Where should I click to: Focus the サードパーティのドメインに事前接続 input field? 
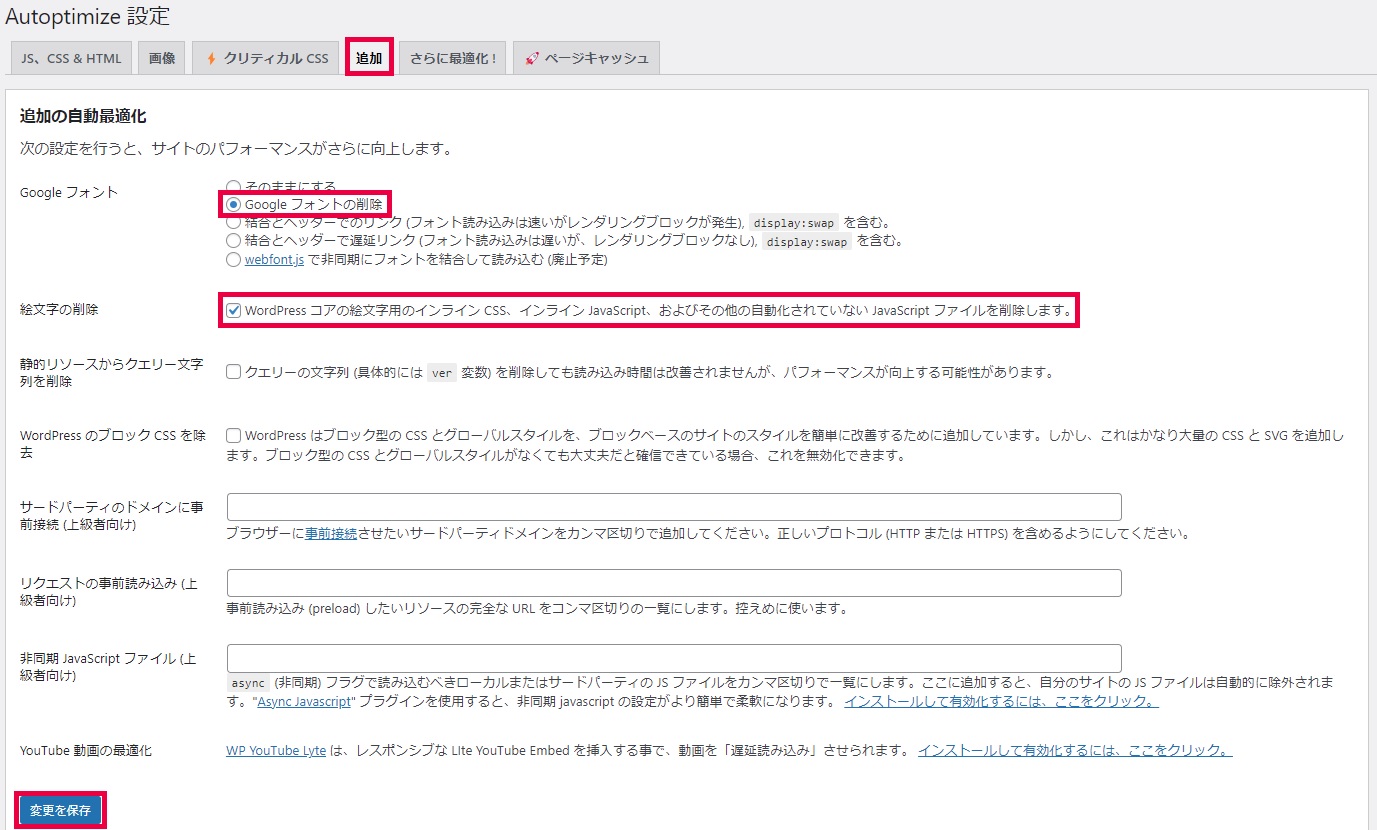click(674, 507)
